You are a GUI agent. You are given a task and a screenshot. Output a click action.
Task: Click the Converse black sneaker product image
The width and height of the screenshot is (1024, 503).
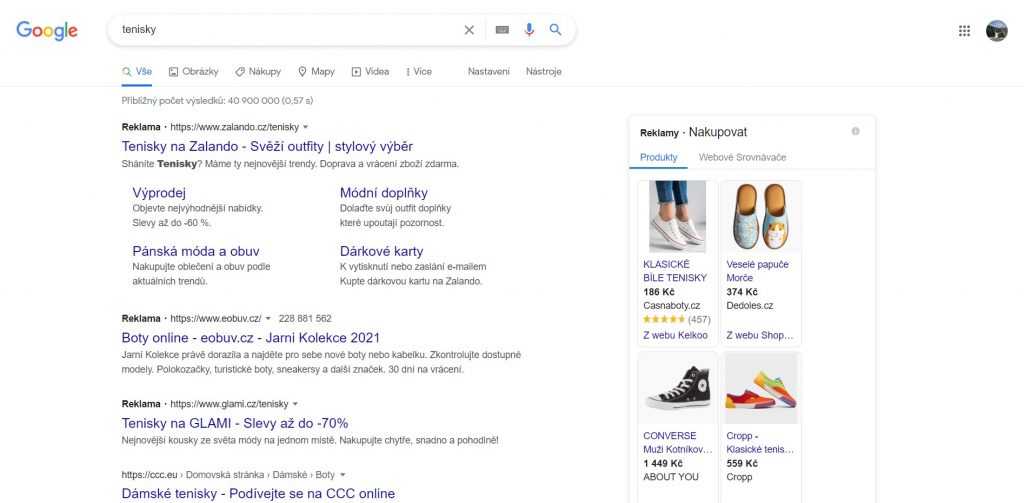tap(677, 388)
